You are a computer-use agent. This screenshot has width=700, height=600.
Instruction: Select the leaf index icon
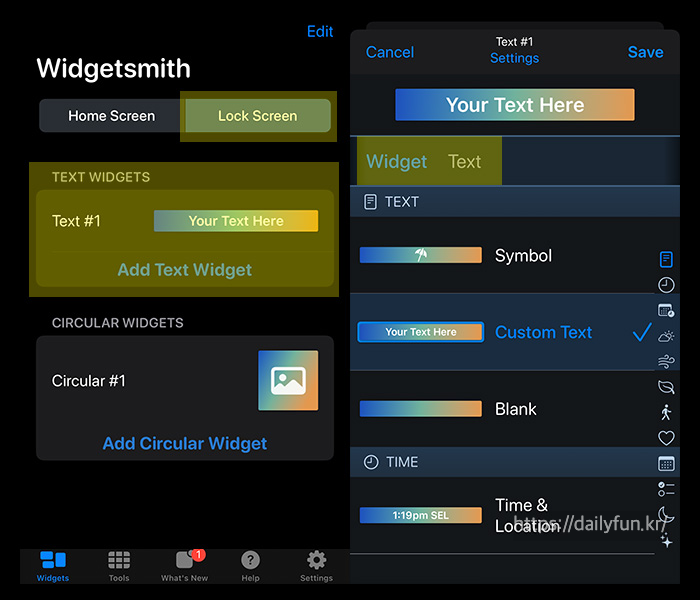pyautogui.click(x=666, y=387)
